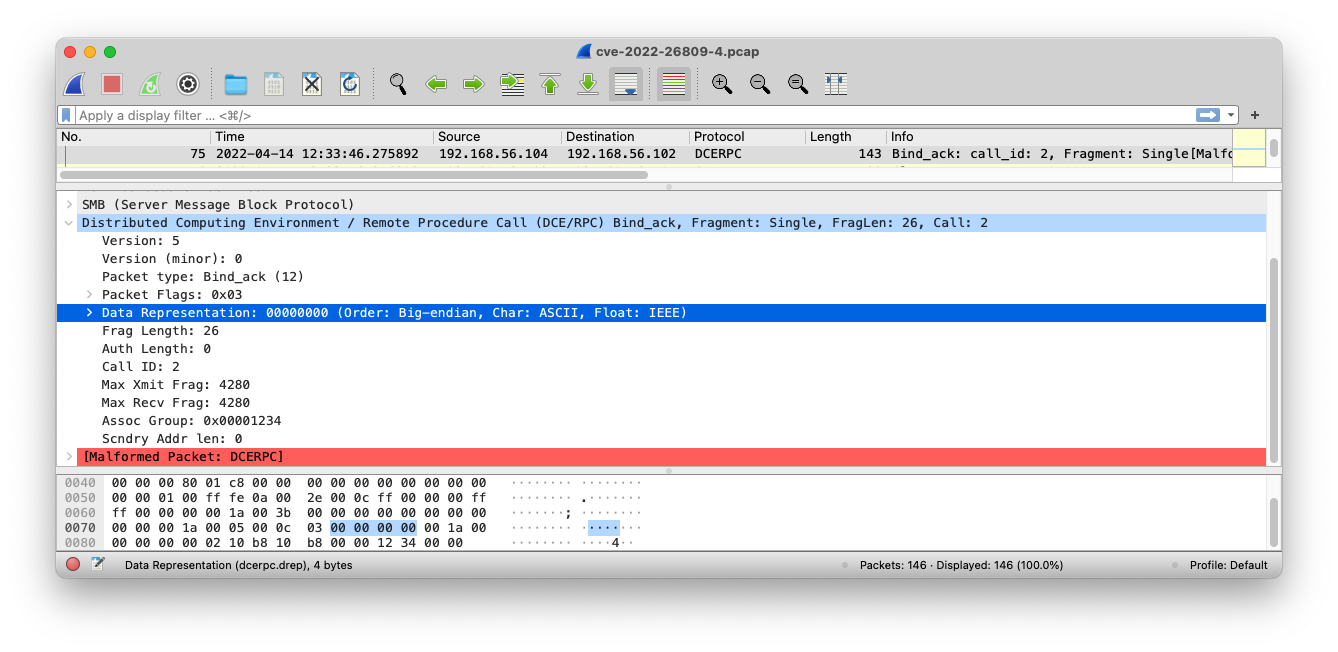The image size is (1338, 652).
Task: Expand the Malformed Packet DCERPC section
Action: [x=68, y=456]
